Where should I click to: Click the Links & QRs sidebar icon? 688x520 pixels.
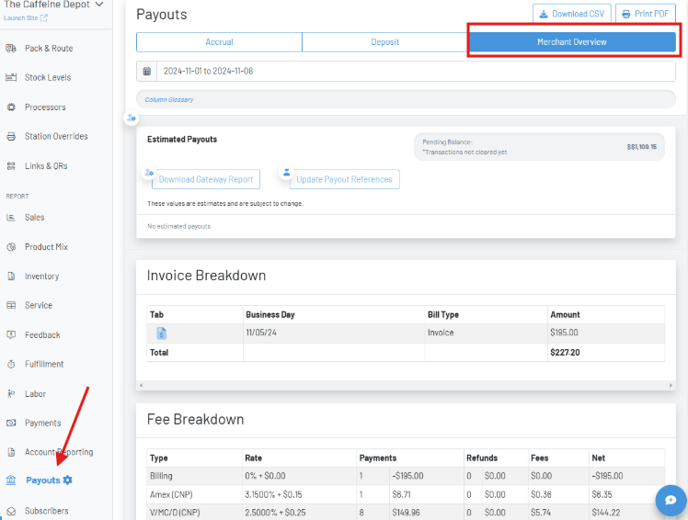click(11, 166)
